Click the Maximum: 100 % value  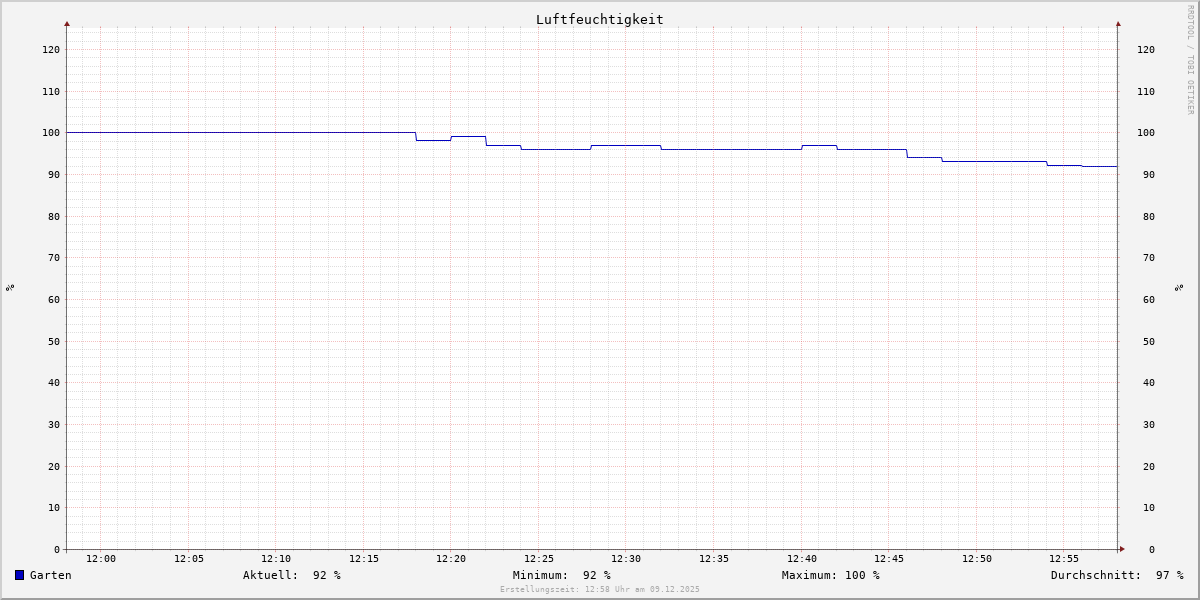(x=831, y=575)
